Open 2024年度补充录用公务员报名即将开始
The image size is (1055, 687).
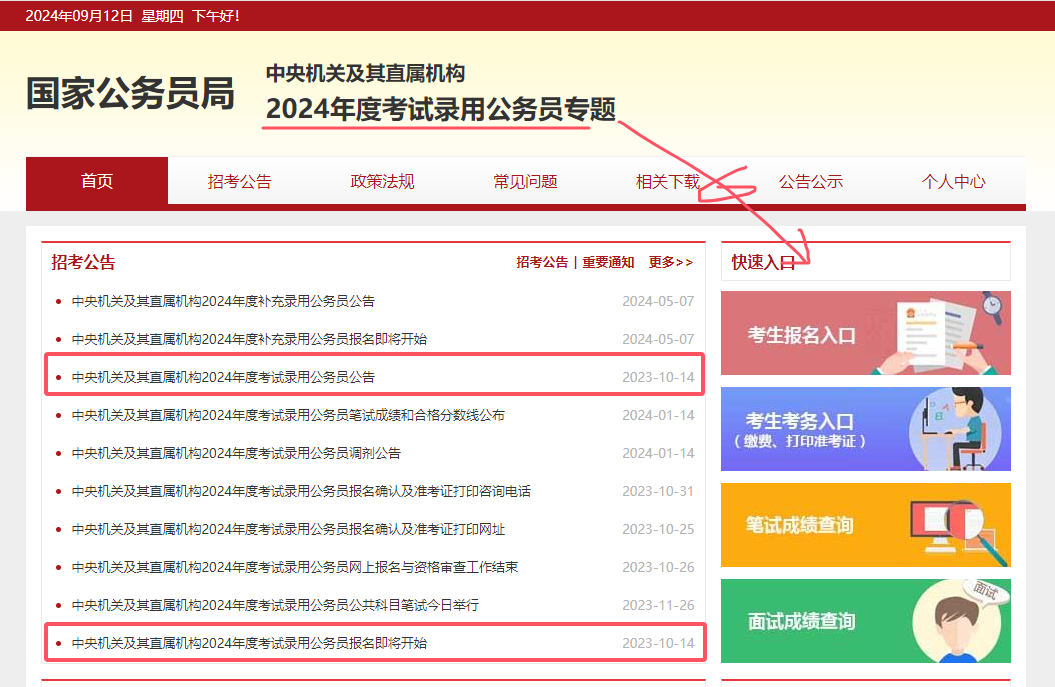tap(250, 339)
